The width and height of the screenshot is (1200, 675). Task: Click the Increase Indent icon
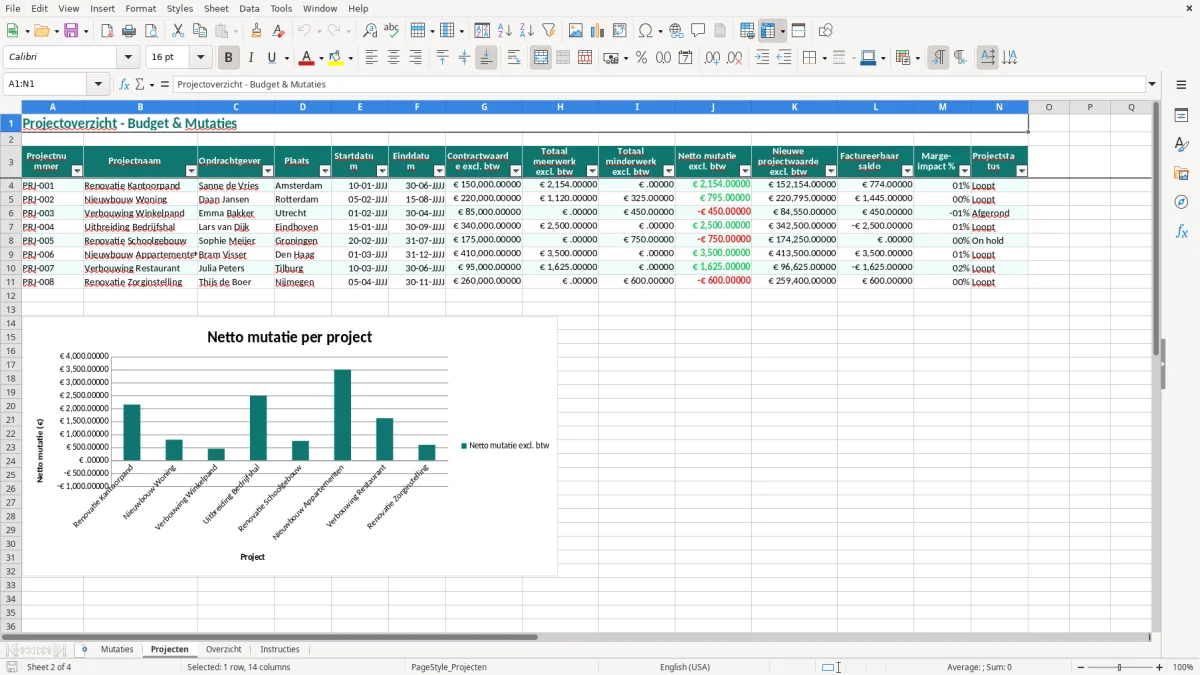tap(762, 58)
